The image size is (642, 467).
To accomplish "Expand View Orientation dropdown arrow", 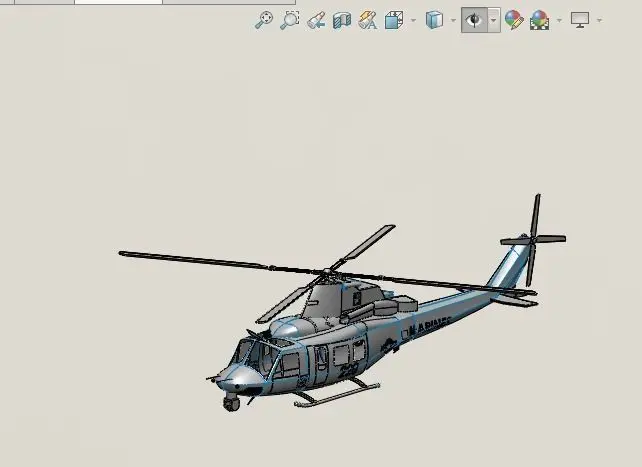I will pos(413,20).
